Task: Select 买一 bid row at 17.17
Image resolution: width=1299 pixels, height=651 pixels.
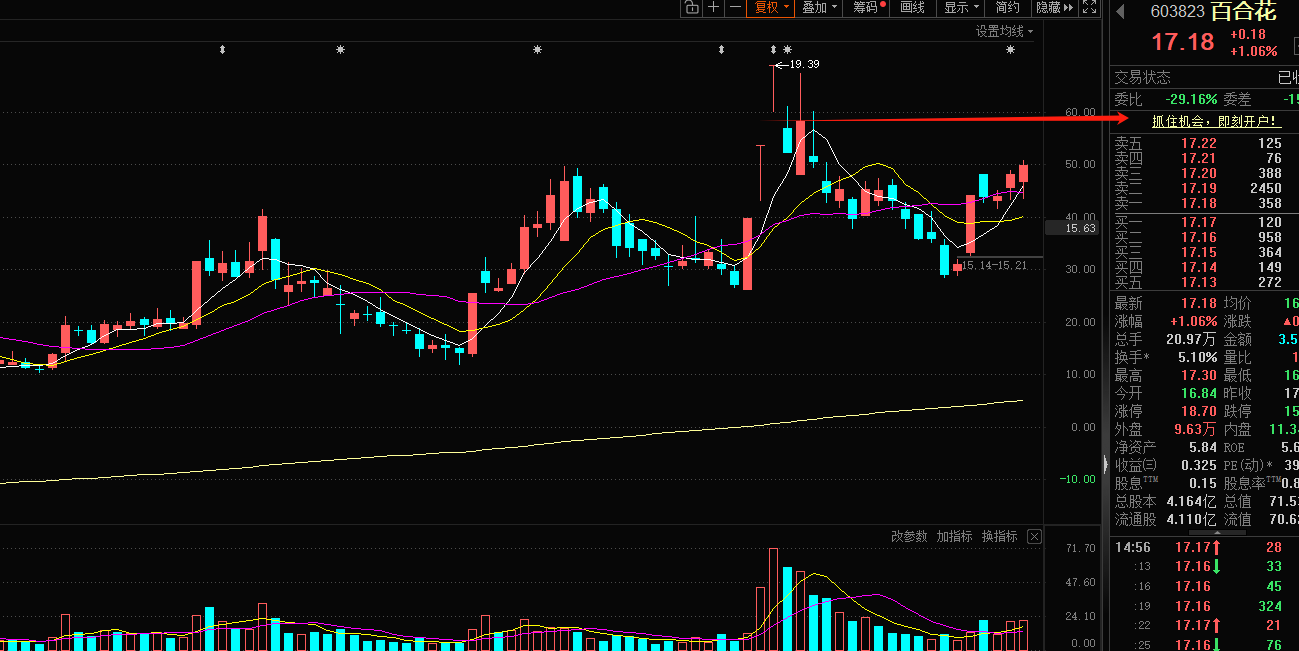Action: 1205,222
